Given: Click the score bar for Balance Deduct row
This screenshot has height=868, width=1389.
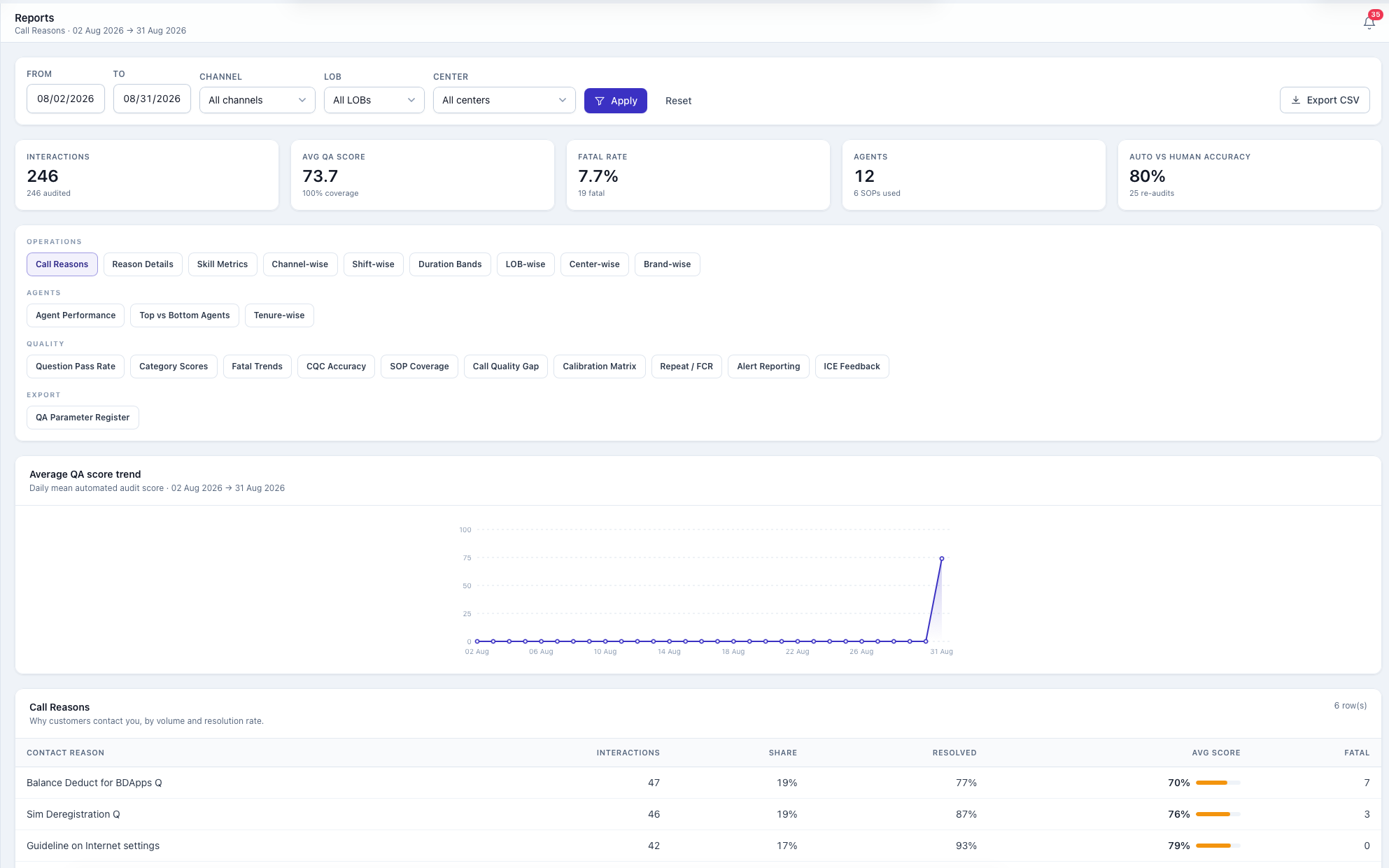Looking at the screenshot, I should coord(1218,783).
